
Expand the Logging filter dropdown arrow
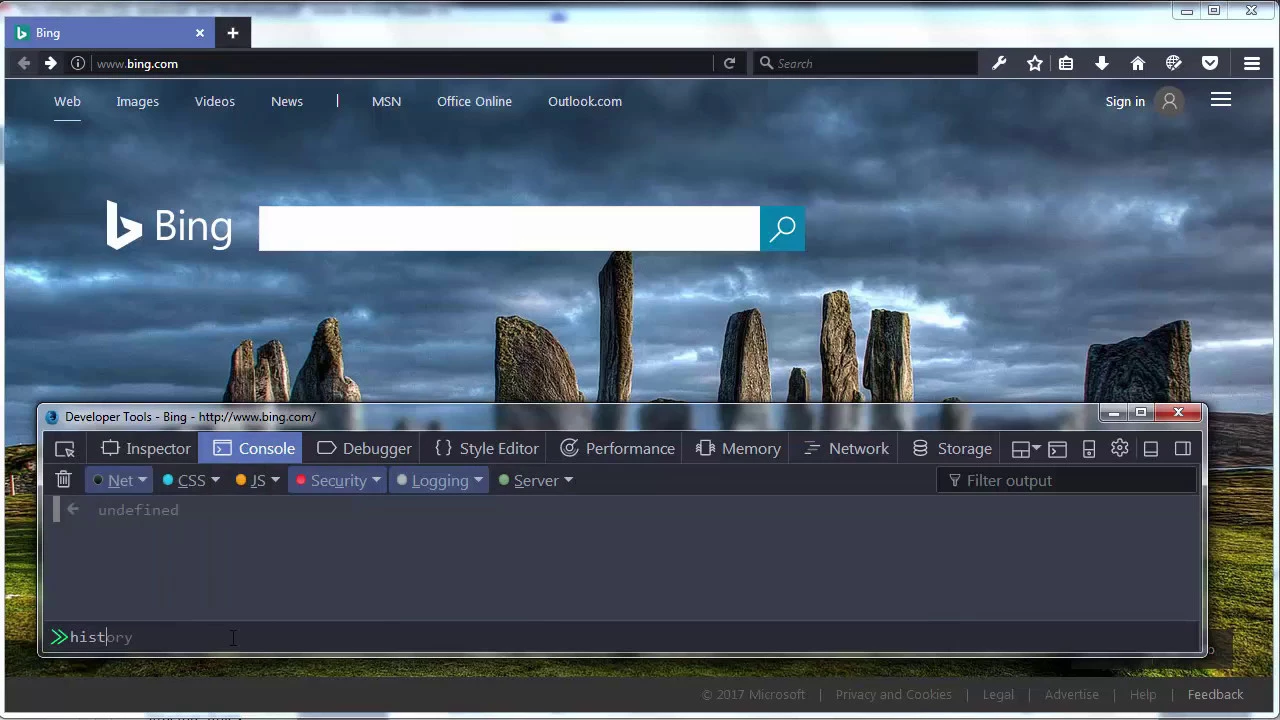478,481
